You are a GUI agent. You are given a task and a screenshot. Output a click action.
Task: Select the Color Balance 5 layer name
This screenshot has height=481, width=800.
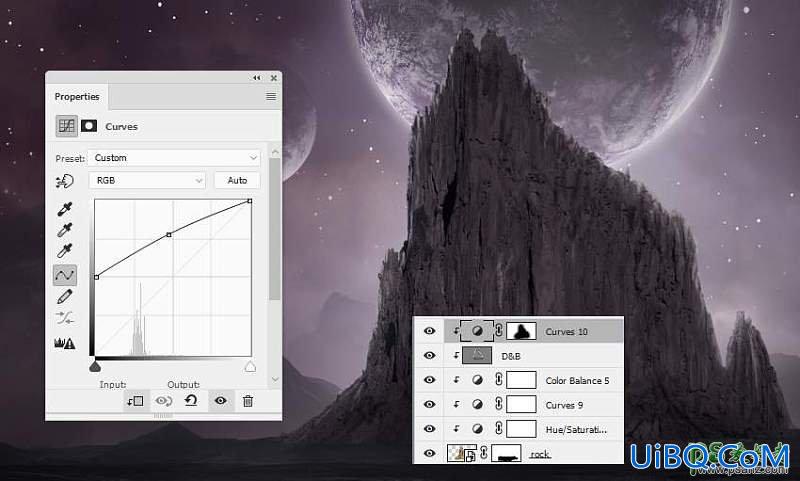pyautogui.click(x=578, y=381)
